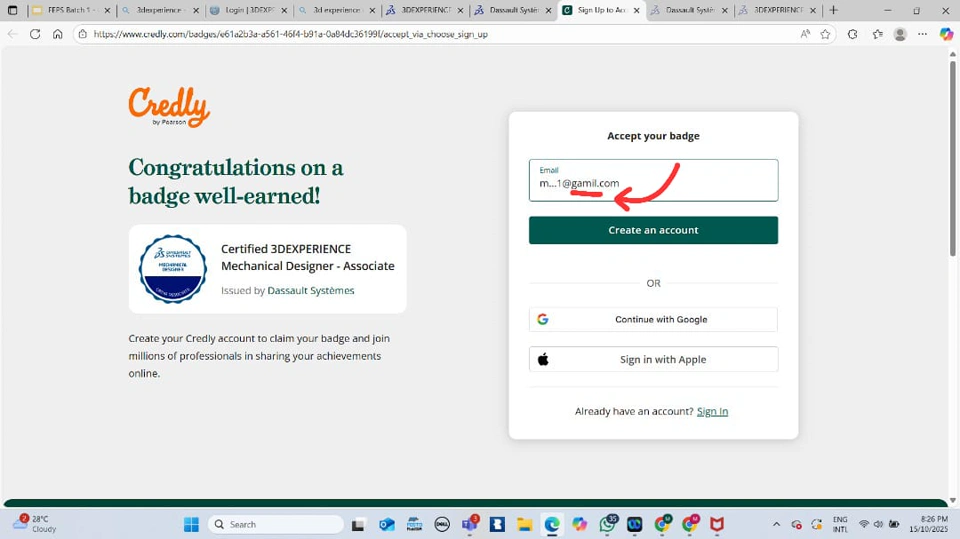The height and width of the screenshot is (539, 960).
Task: Open the browser profile avatar
Action: tap(900, 34)
